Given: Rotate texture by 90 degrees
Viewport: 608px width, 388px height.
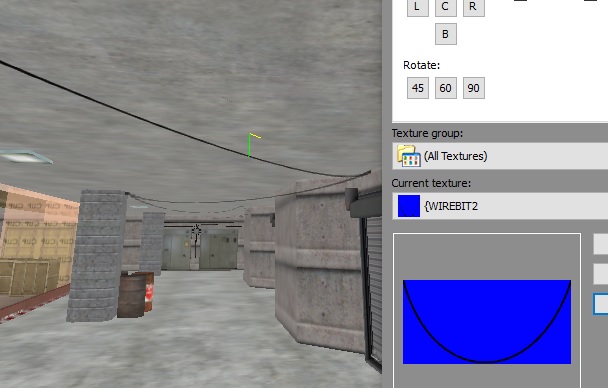Looking at the screenshot, I should 473,88.
